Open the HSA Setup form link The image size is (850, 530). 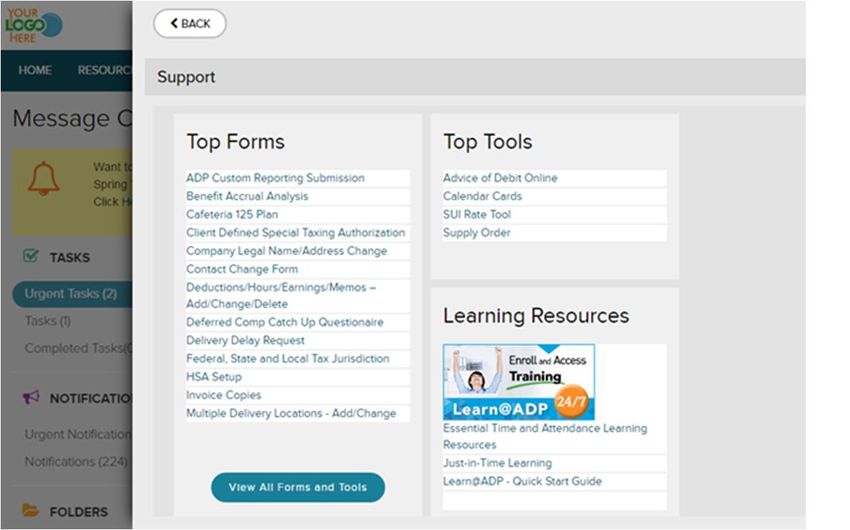pyautogui.click(x=214, y=377)
